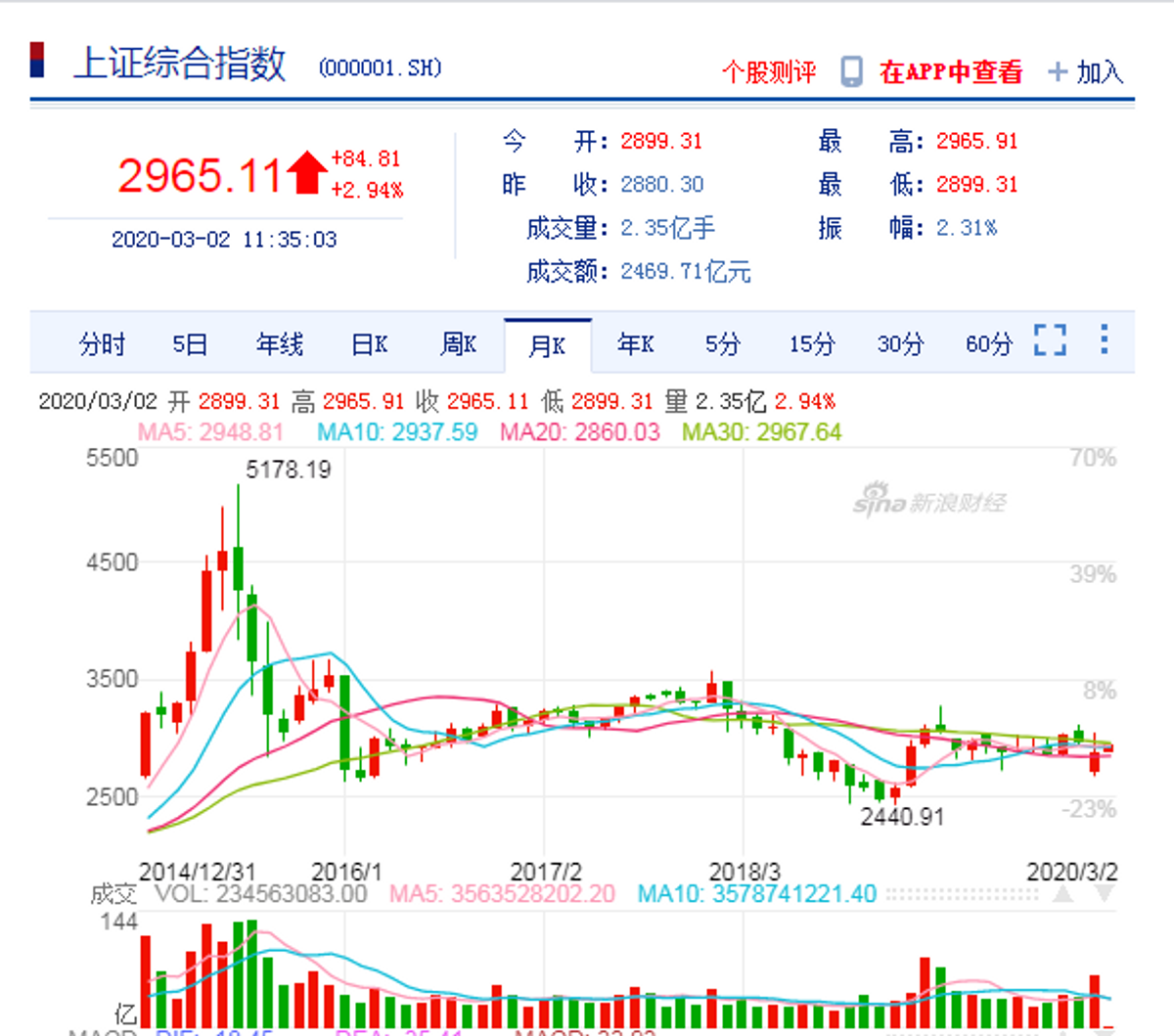The image size is (1174, 1036).
Task: Click the +84.81 change value
Action: pyautogui.click(x=366, y=158)
